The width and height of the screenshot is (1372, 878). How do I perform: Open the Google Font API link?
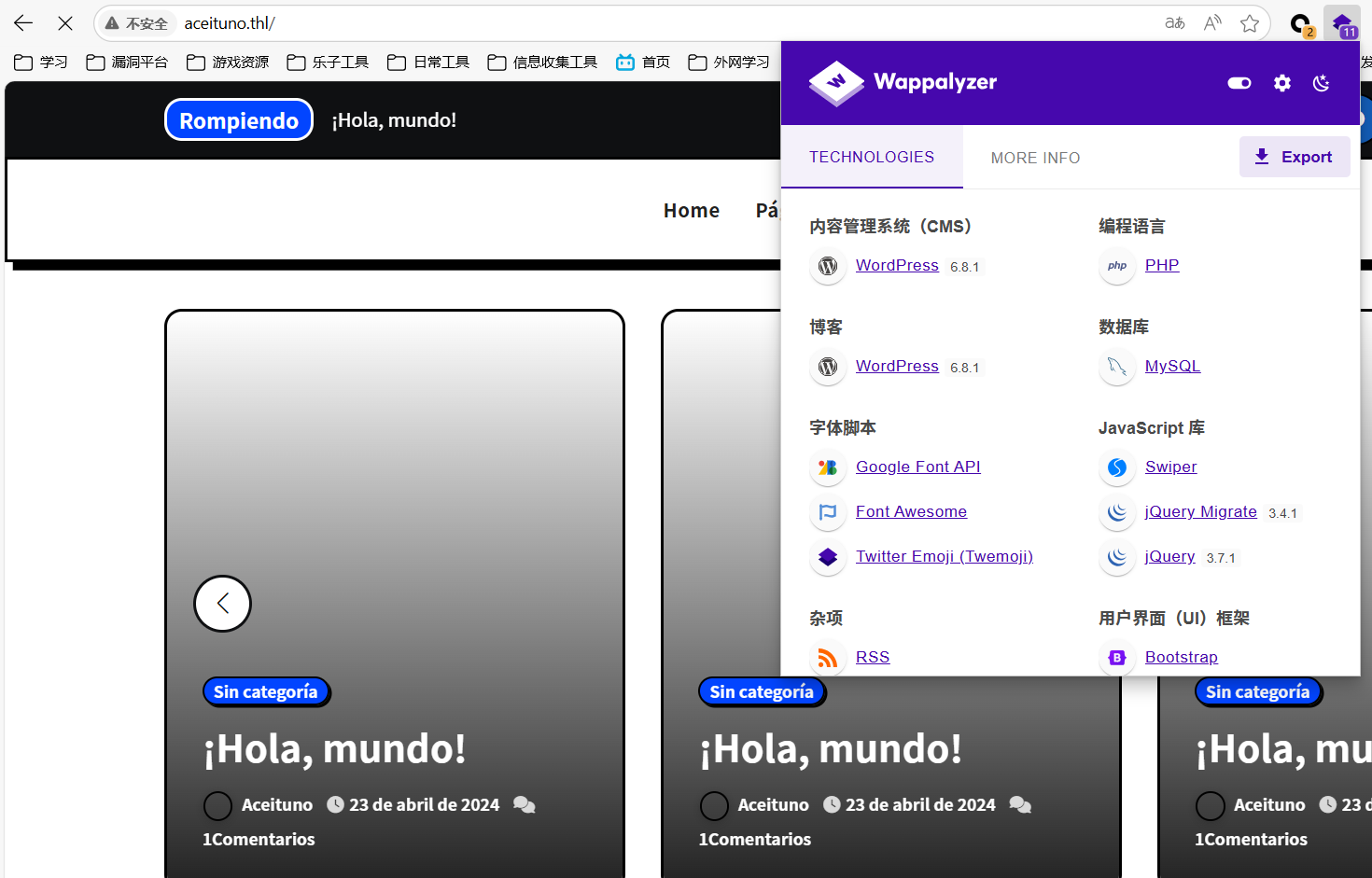click(918, 467)
